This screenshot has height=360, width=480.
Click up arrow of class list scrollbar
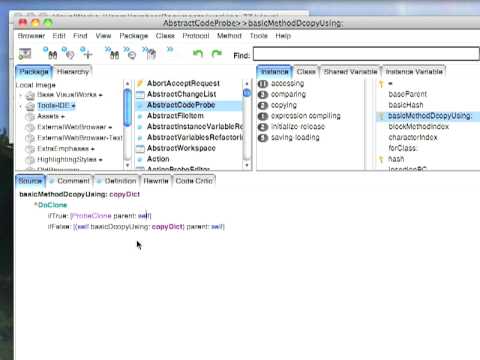247,84
